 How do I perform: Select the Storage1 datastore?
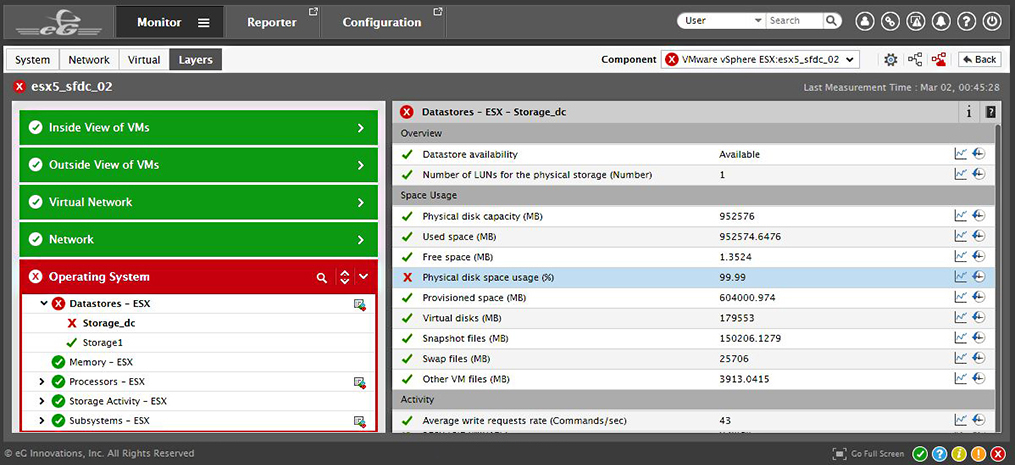(102, 343)
